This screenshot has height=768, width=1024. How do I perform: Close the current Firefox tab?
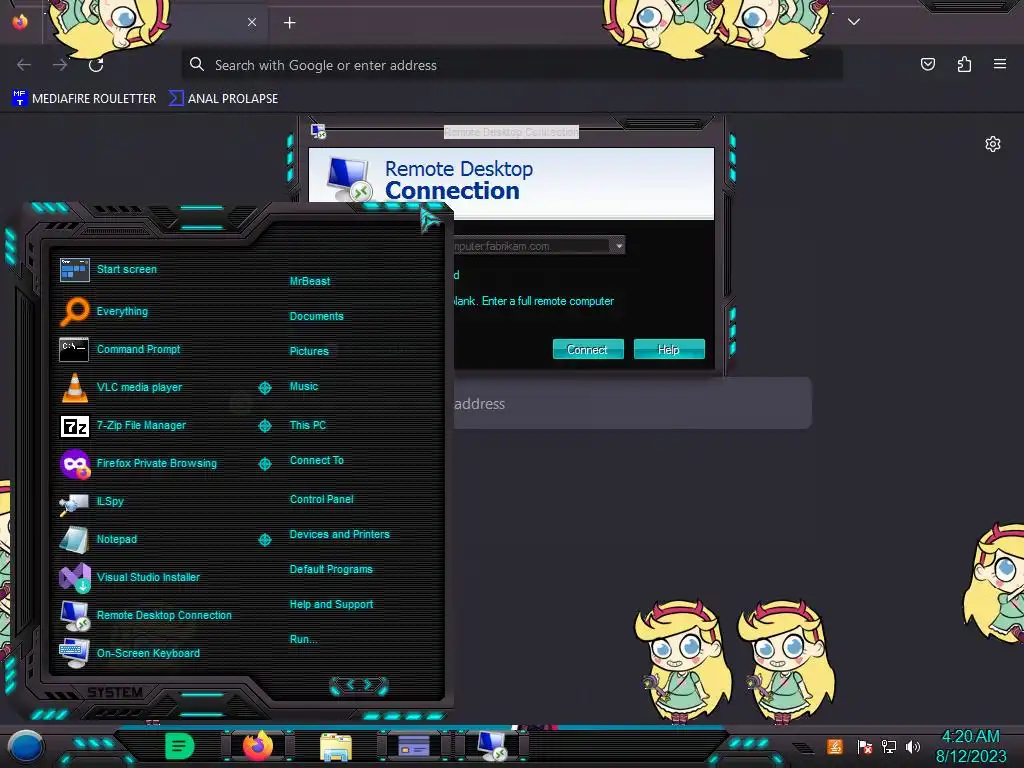coord(252,22)
